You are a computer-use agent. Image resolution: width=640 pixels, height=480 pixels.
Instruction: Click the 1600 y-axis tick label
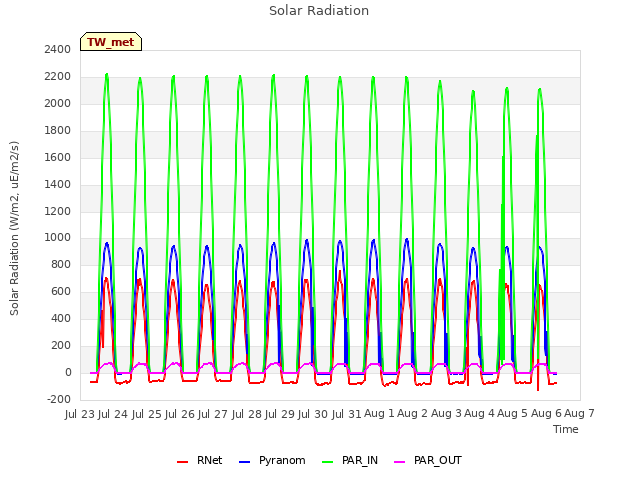click(58, 157)
